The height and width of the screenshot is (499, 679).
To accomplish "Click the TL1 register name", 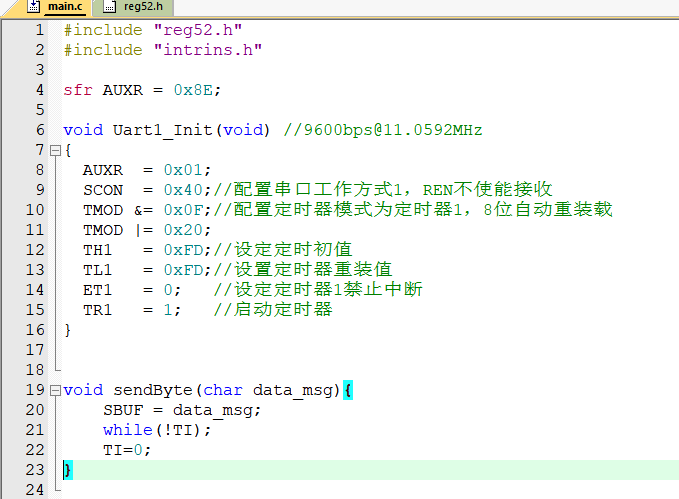I will (x=98, y=270).
